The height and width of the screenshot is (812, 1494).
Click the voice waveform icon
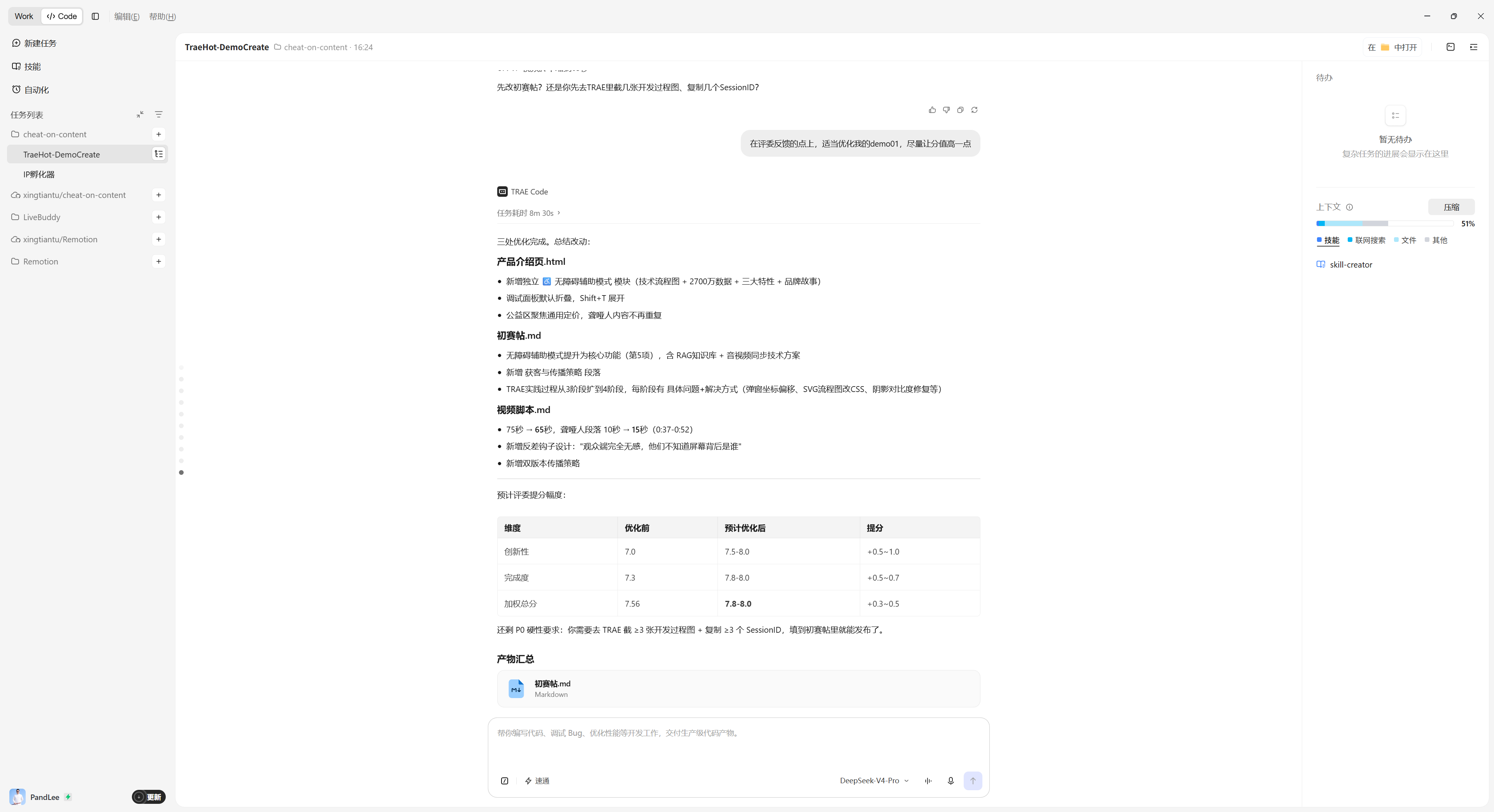click(x=929, y=781)
